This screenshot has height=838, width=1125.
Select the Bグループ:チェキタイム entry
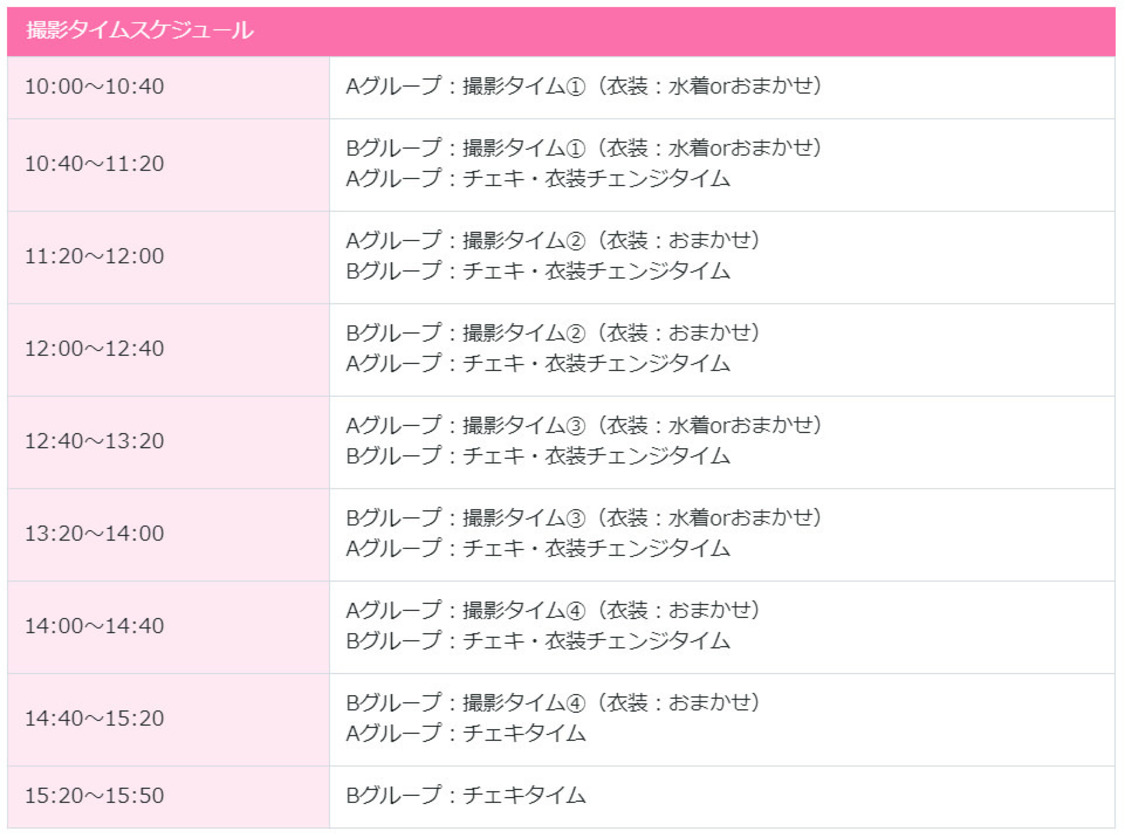(466, 796)
